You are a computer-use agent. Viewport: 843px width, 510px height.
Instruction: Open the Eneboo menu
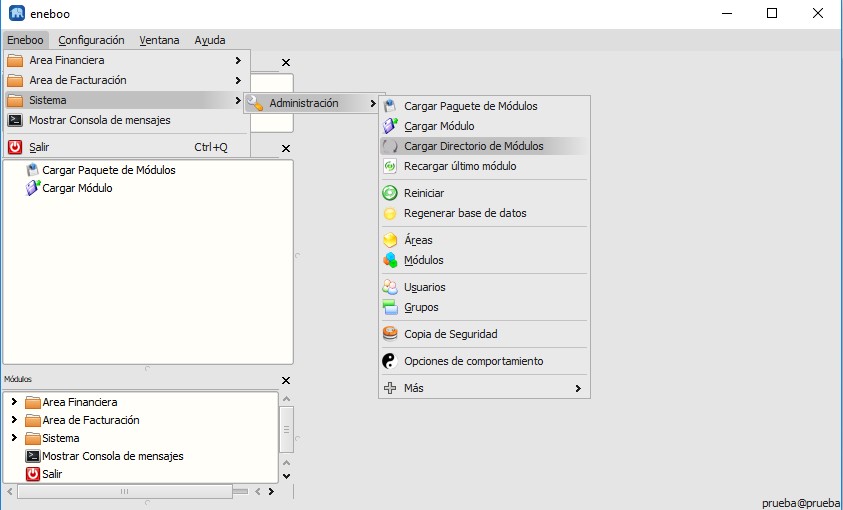pyautogui.click(x=25, y=40)
